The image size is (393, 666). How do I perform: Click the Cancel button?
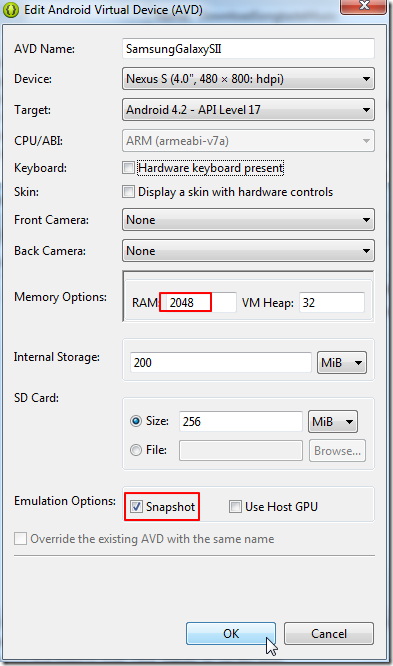tap(329, 634)
